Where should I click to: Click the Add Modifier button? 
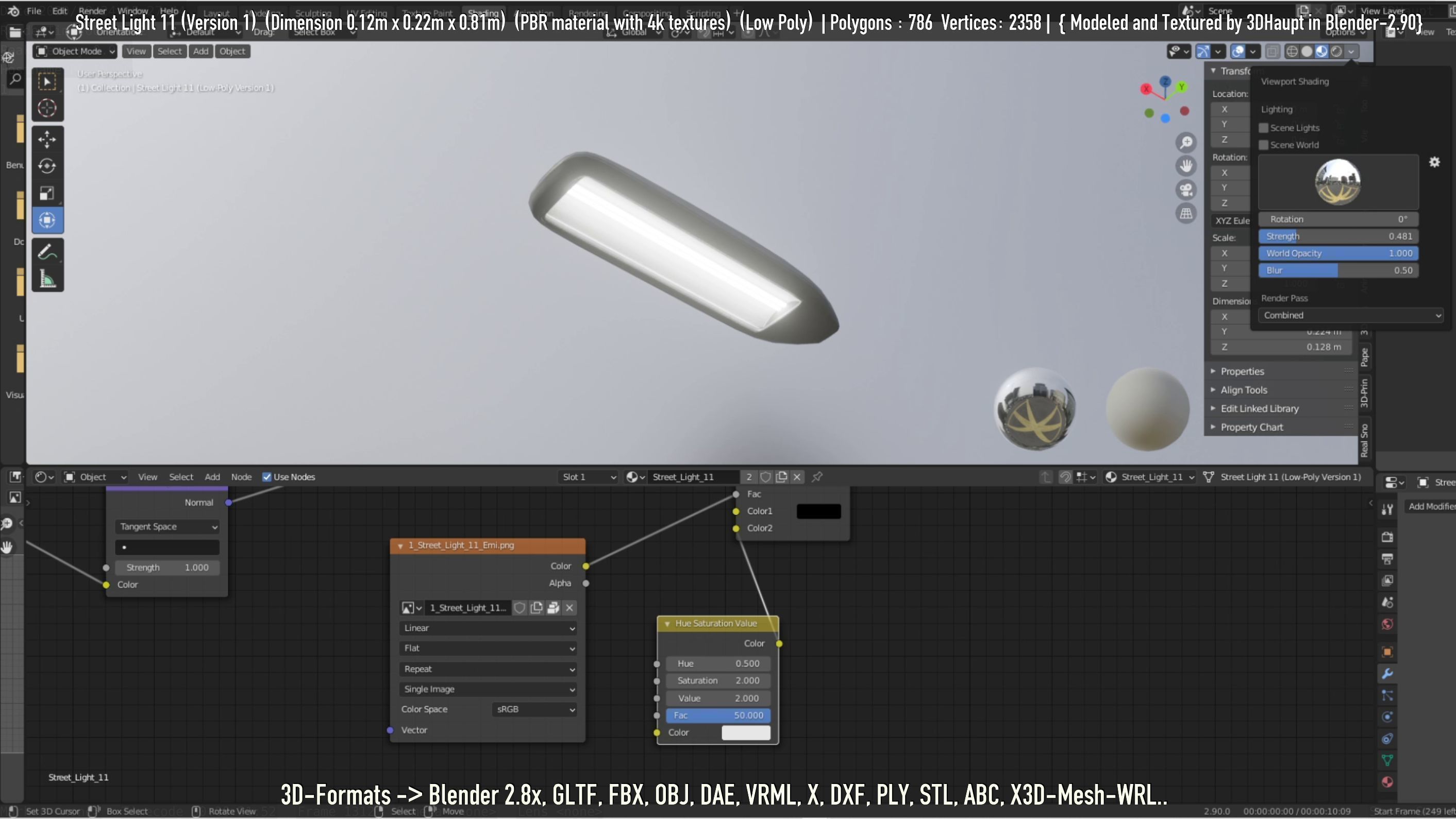[1430, 506]
